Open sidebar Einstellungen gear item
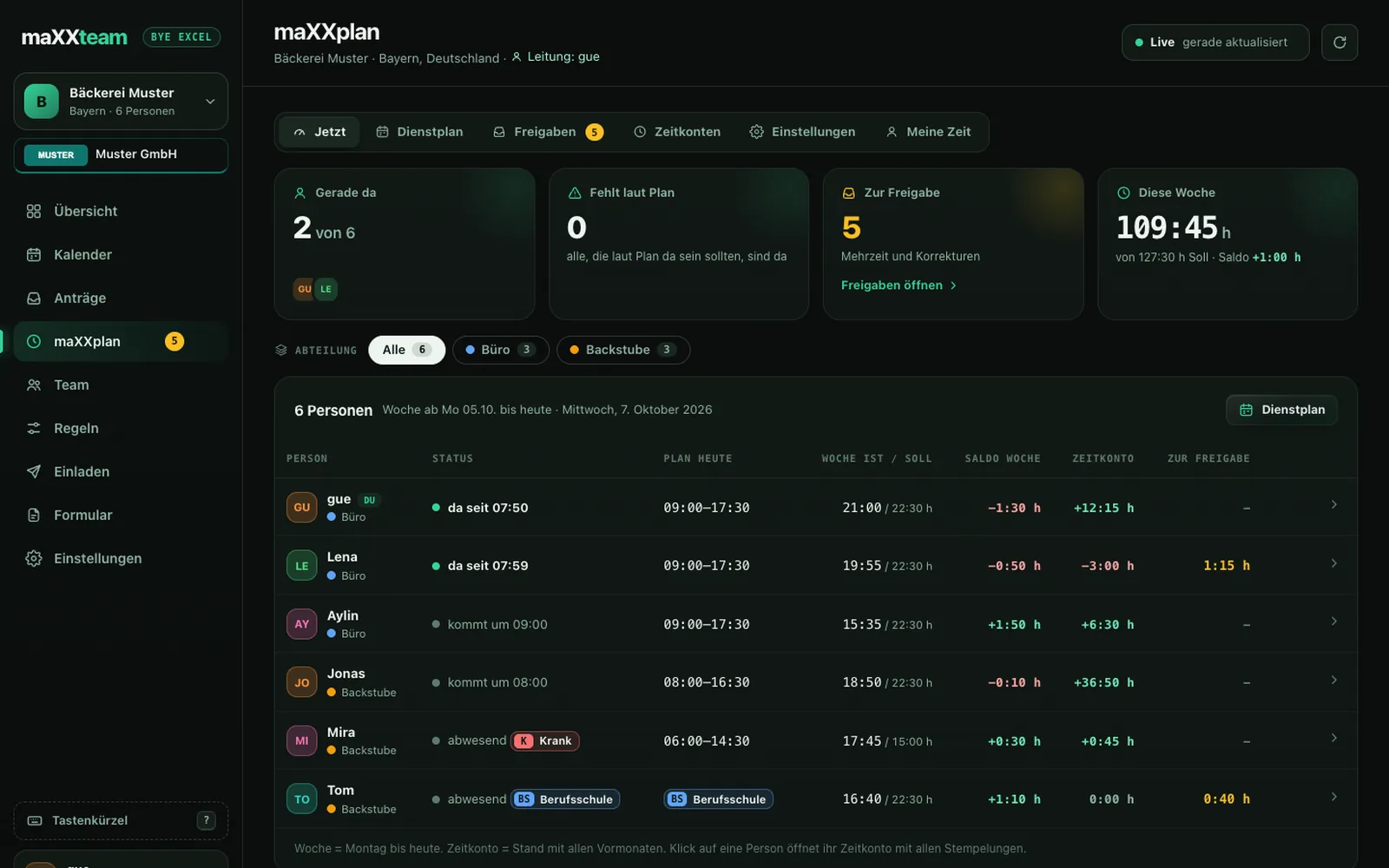 click(121, 558)
